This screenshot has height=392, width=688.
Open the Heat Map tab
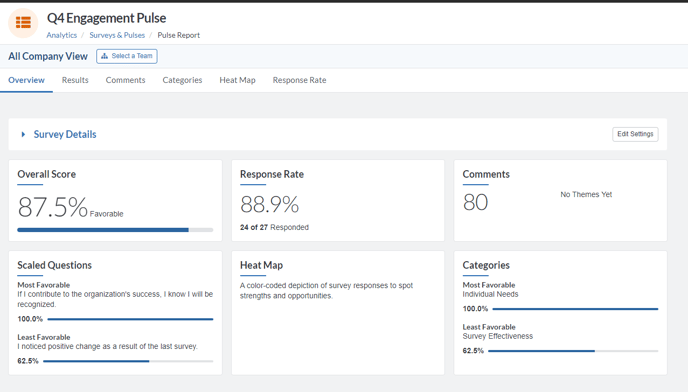tap(237, 80)
